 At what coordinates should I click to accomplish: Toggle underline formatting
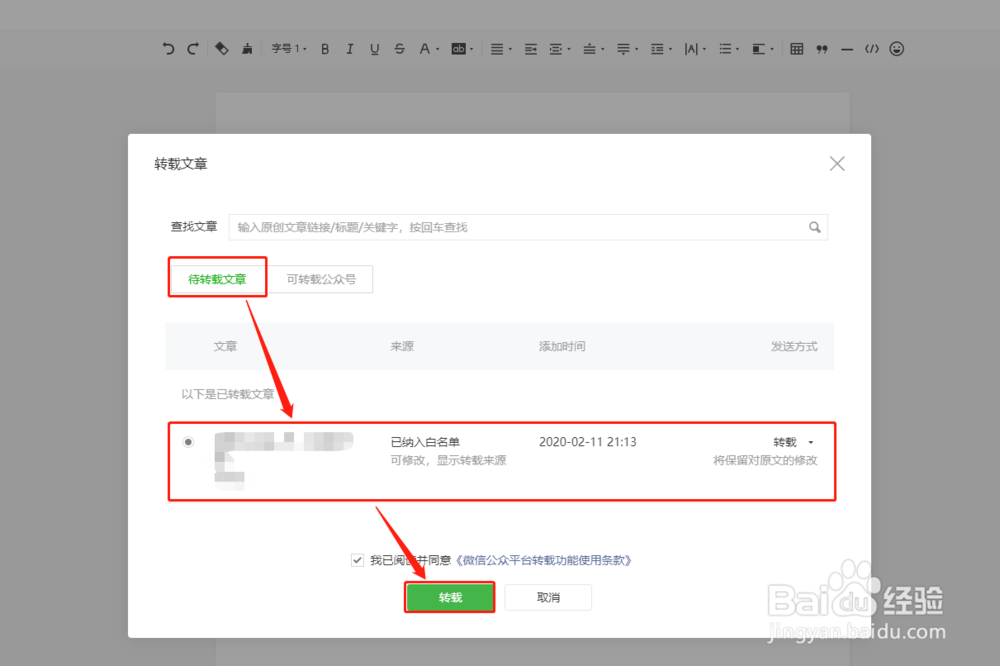coord(374,49)
